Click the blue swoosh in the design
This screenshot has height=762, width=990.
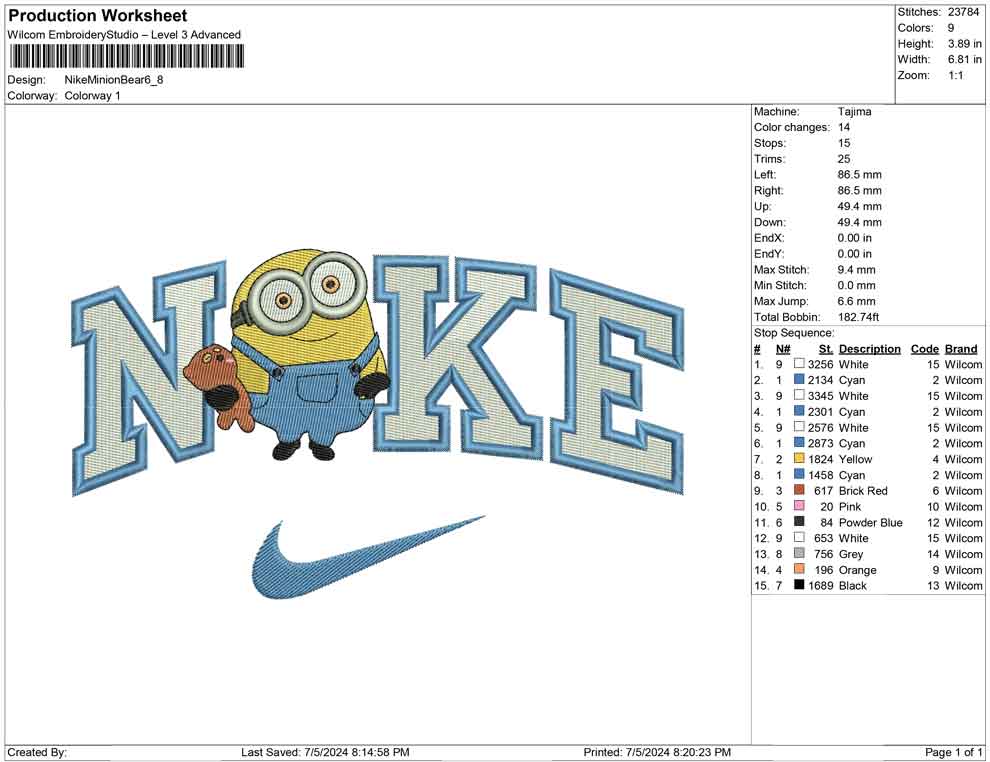pyautogui.click(x=368, y=557)
